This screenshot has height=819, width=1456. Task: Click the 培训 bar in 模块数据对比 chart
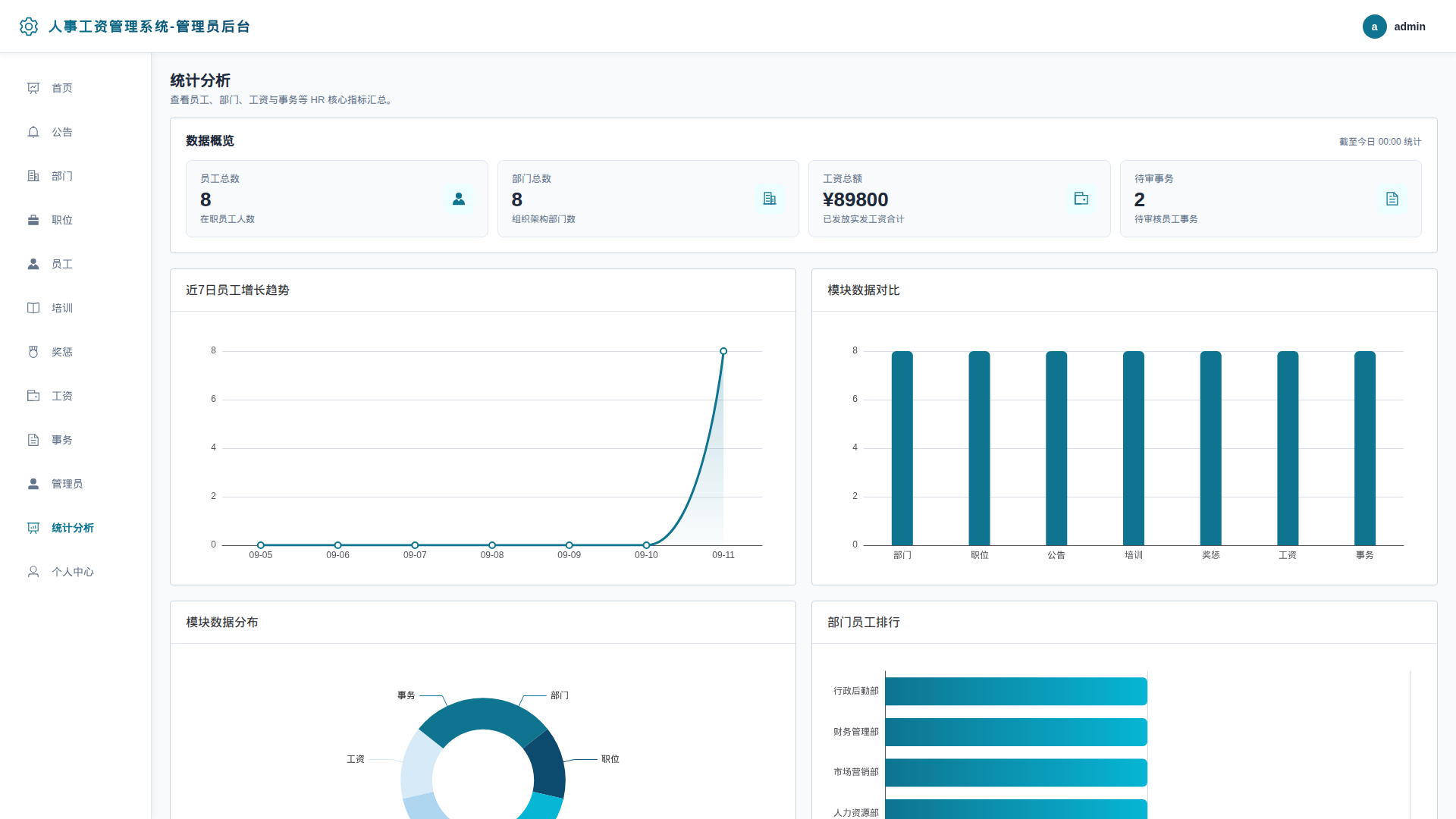coord(1134,448)
